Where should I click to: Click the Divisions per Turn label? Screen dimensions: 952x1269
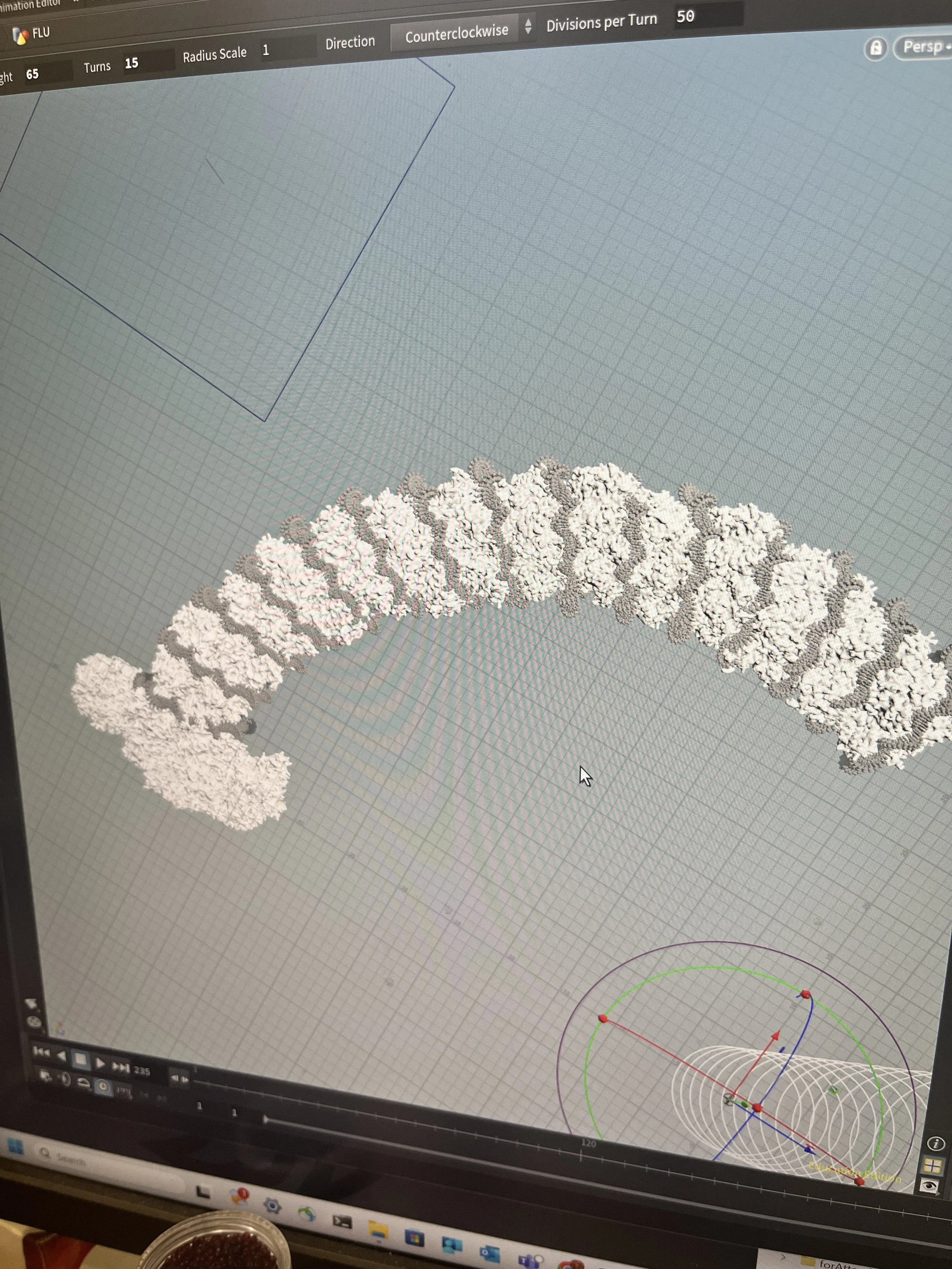pos(601,22)
